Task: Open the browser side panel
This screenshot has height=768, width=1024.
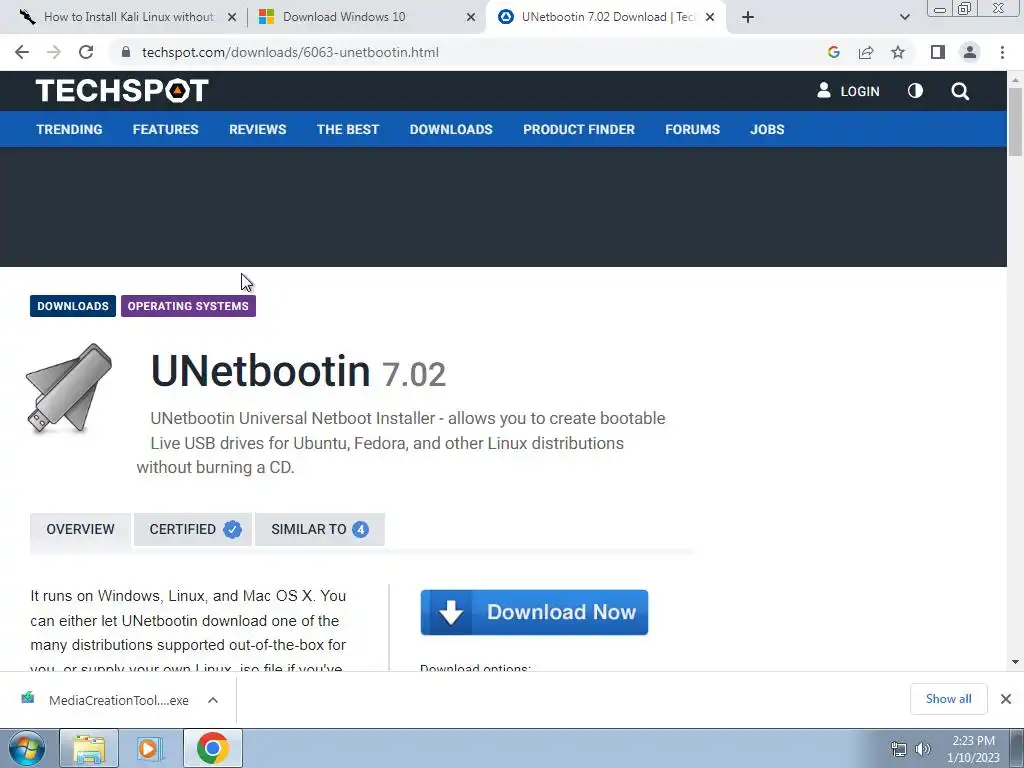Action: [938, 52]
